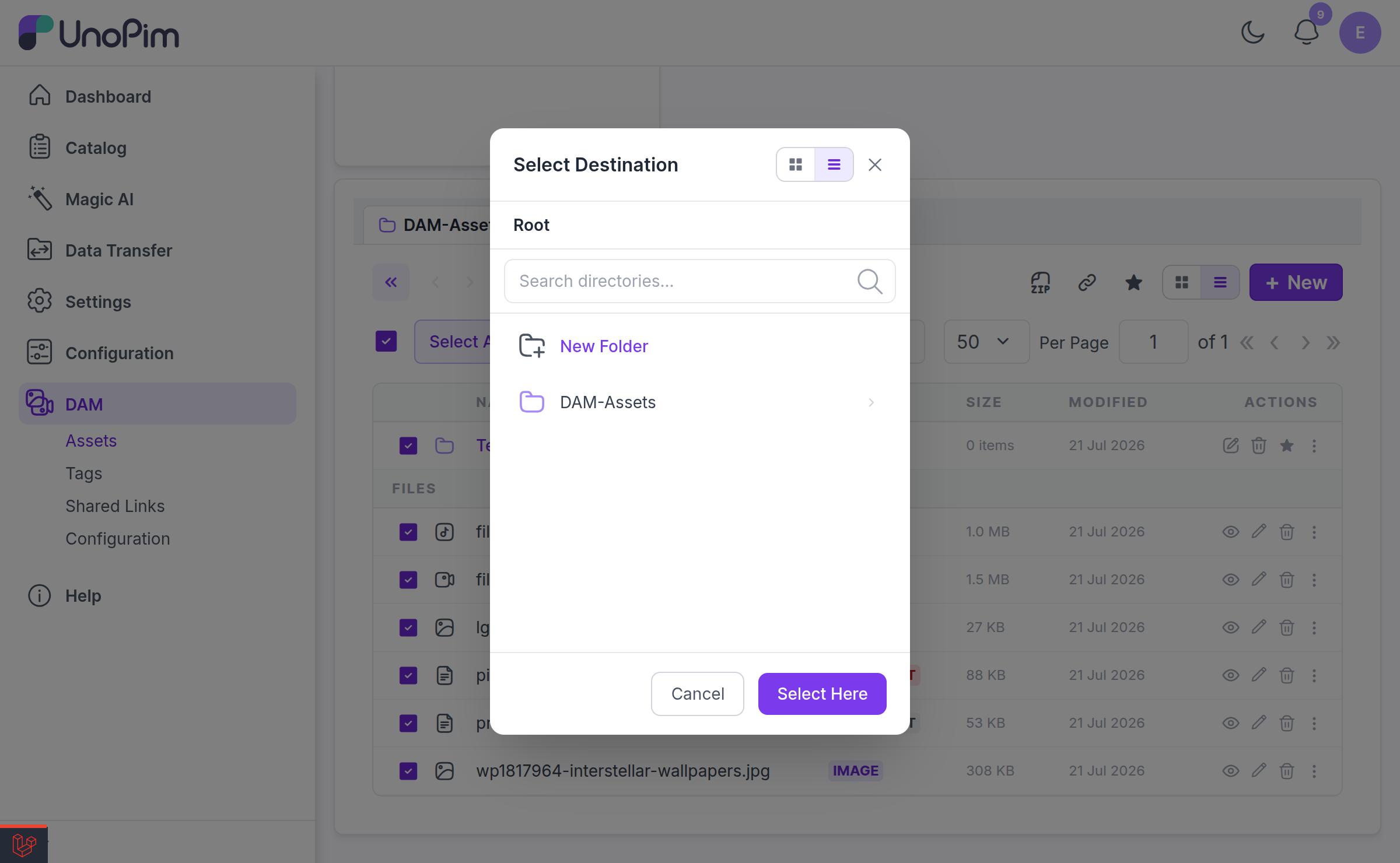Open more options for 0 items folder row

tap(1314, 445)
